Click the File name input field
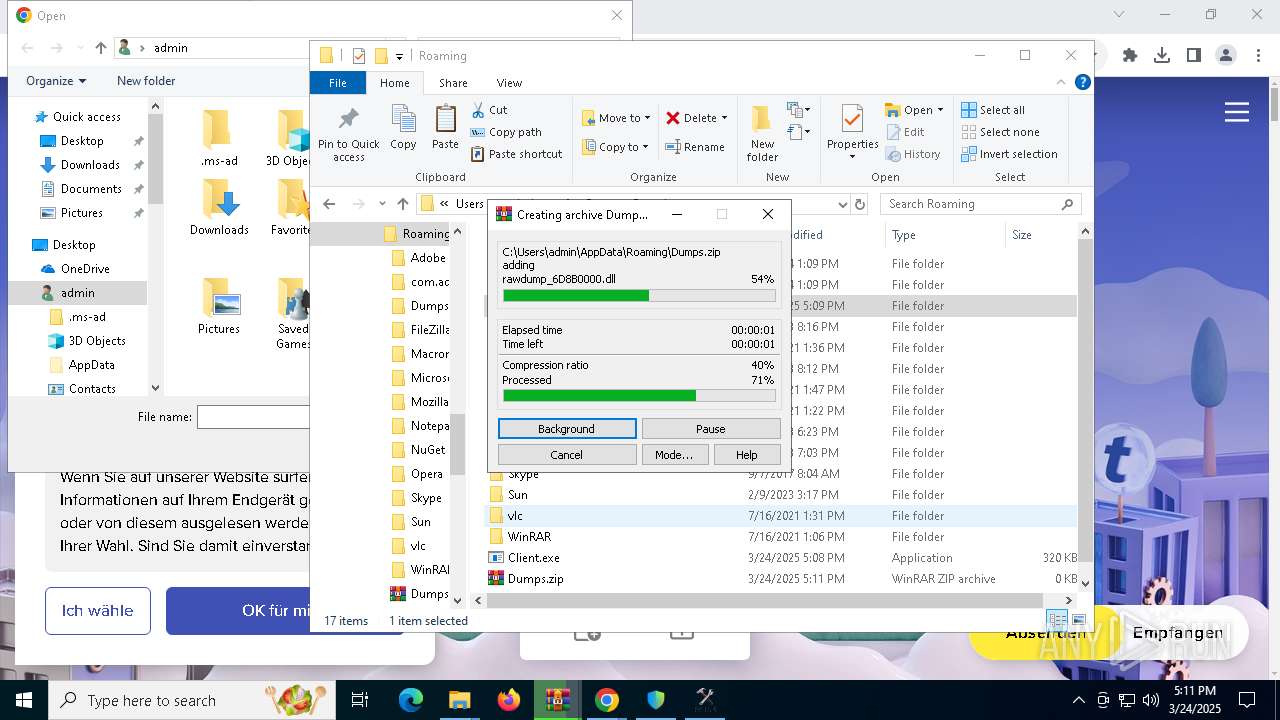The width and height of the screenshot is (1280, 720). click(253, 417)
